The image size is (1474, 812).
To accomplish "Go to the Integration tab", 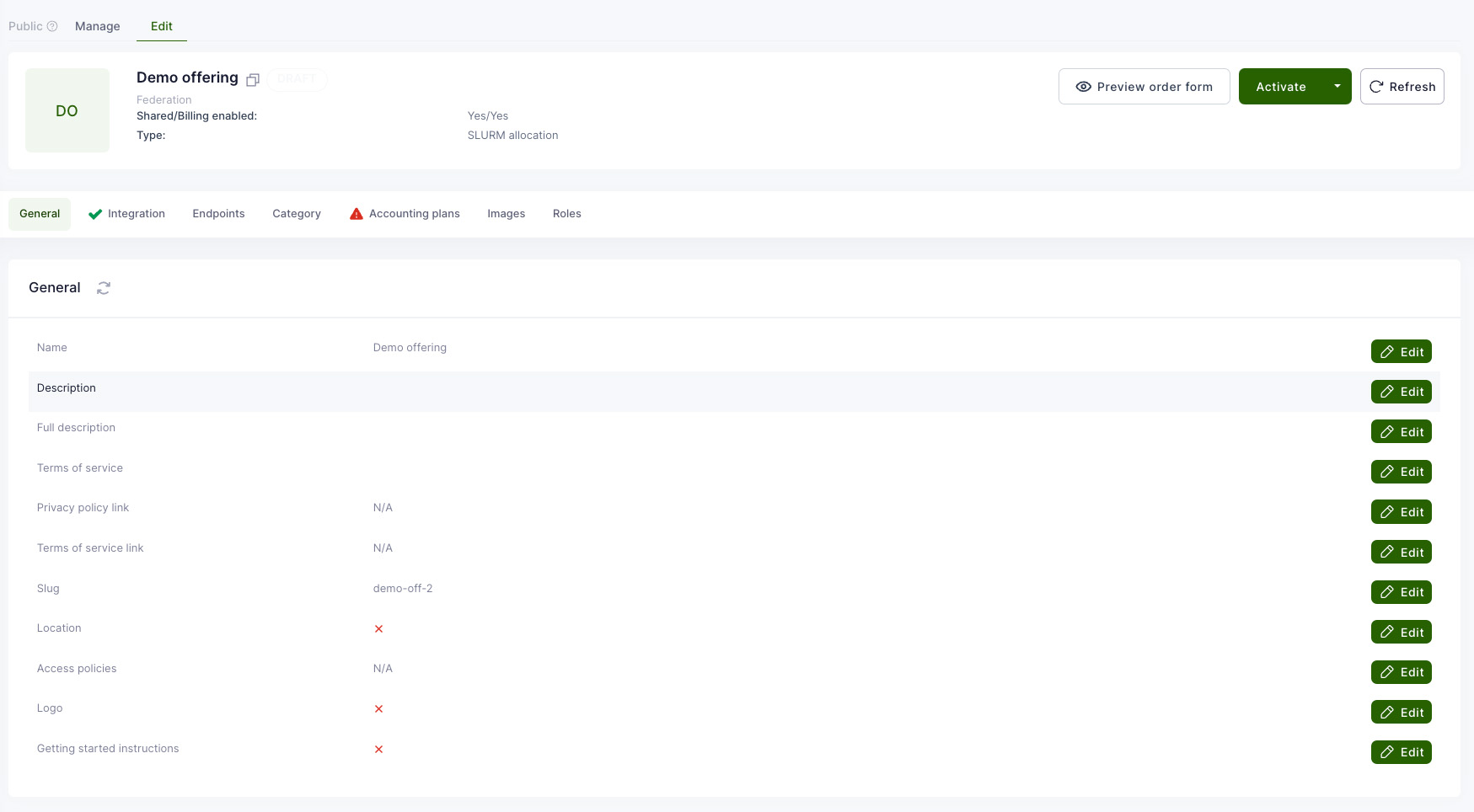I will tap(127, 214).
